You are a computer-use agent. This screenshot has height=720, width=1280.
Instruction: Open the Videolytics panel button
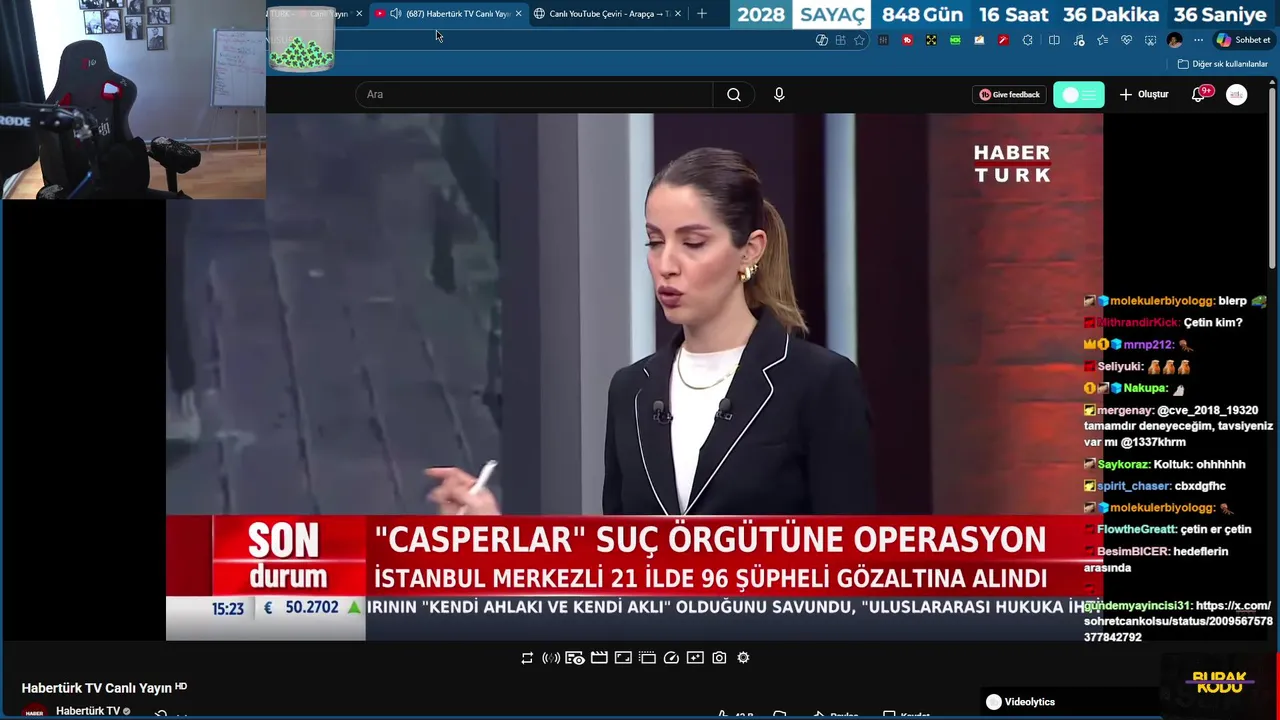click(1020, 702)
